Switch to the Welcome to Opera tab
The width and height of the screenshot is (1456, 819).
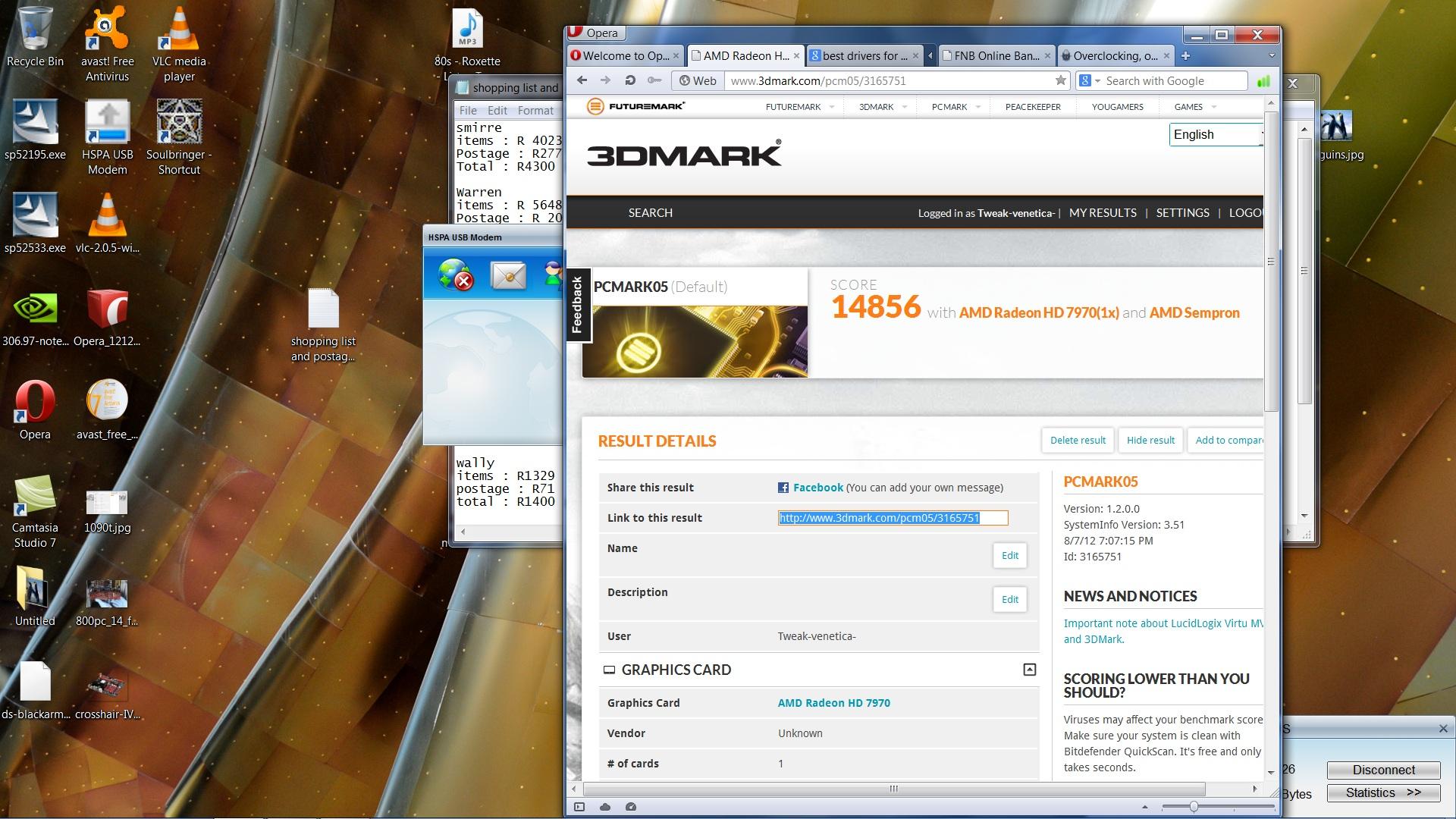coord(624,55)
